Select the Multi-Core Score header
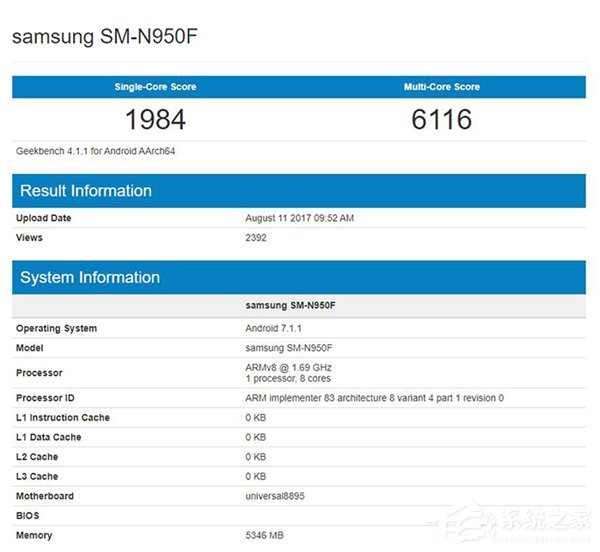Viewport: 600px width, 552px height. [x=442, y=87]
